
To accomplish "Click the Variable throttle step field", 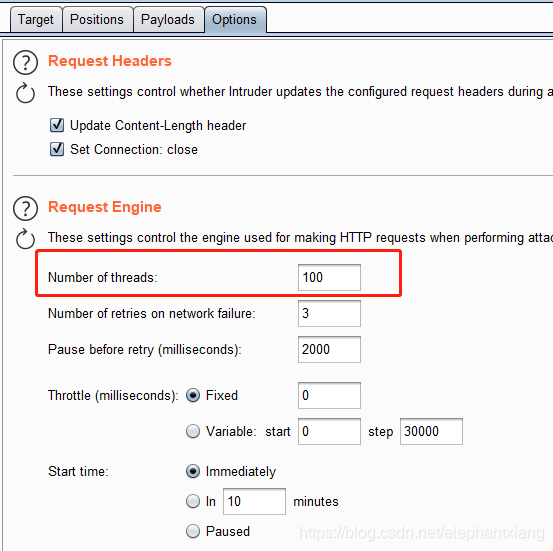I will pos(431,431).
